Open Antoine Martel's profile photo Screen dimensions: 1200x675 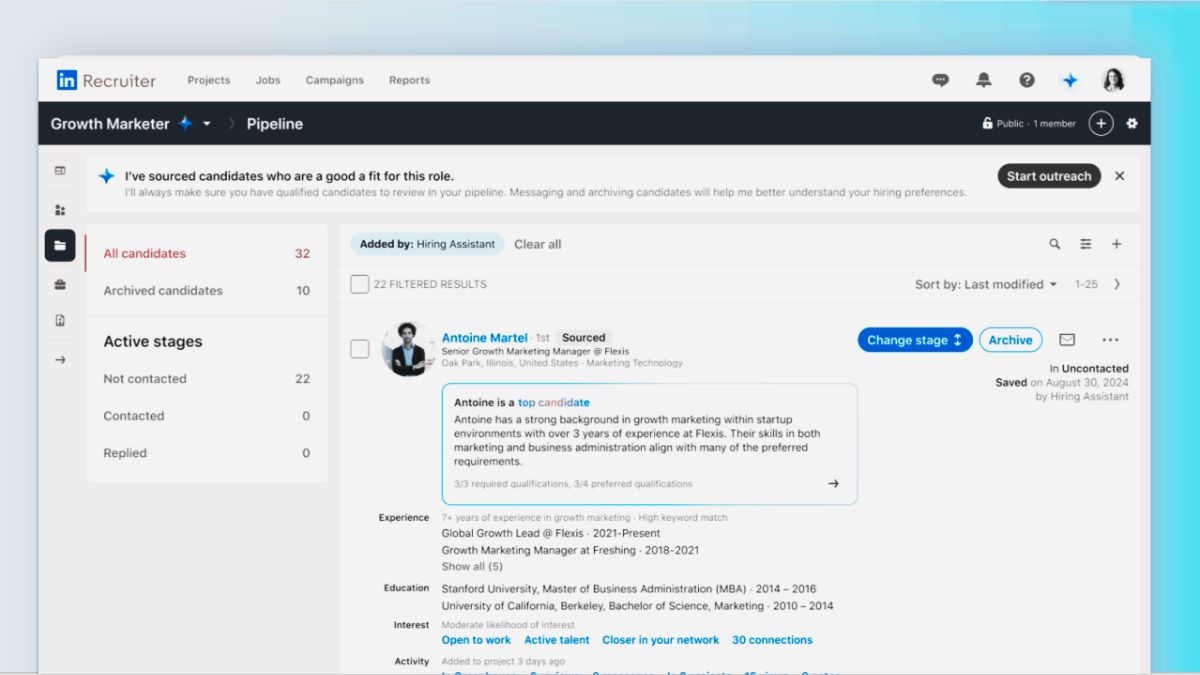click(x=408, y=349)
